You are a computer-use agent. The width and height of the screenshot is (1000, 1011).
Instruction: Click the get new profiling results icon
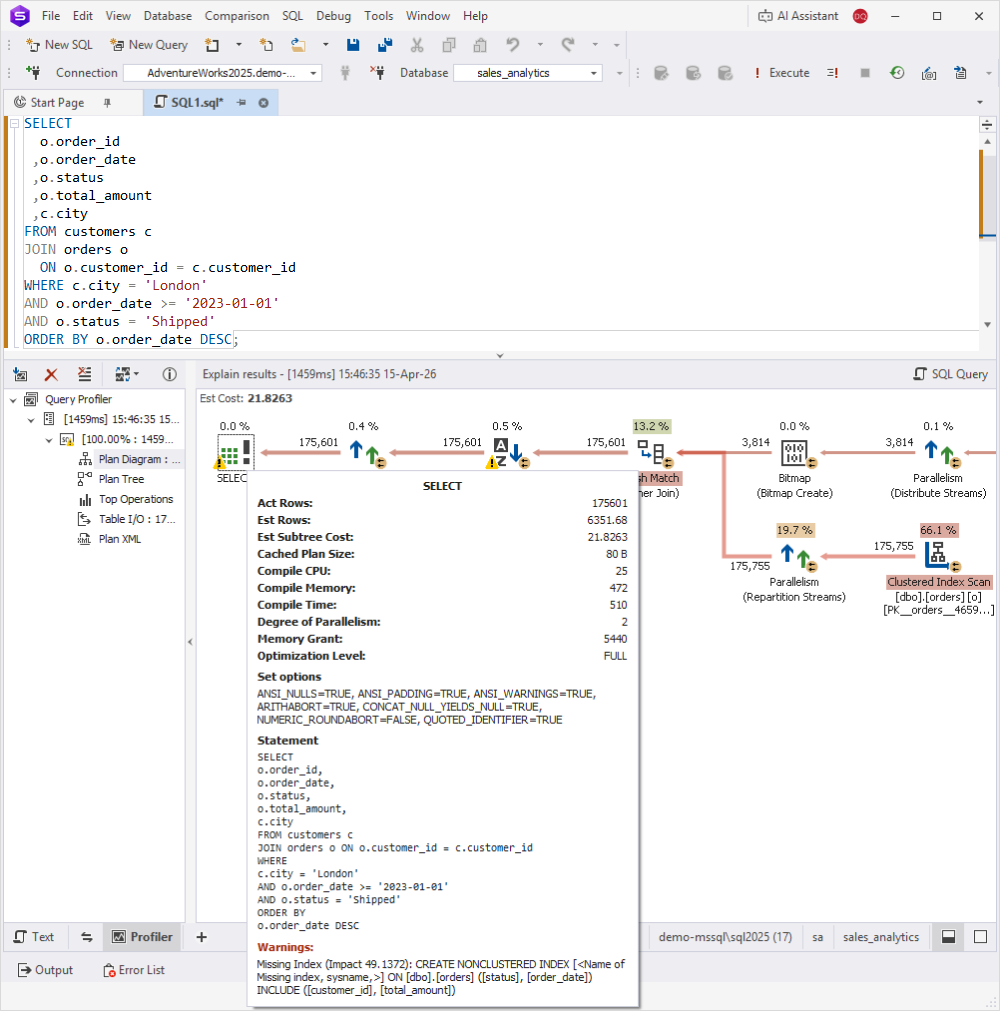click(21, 374)
